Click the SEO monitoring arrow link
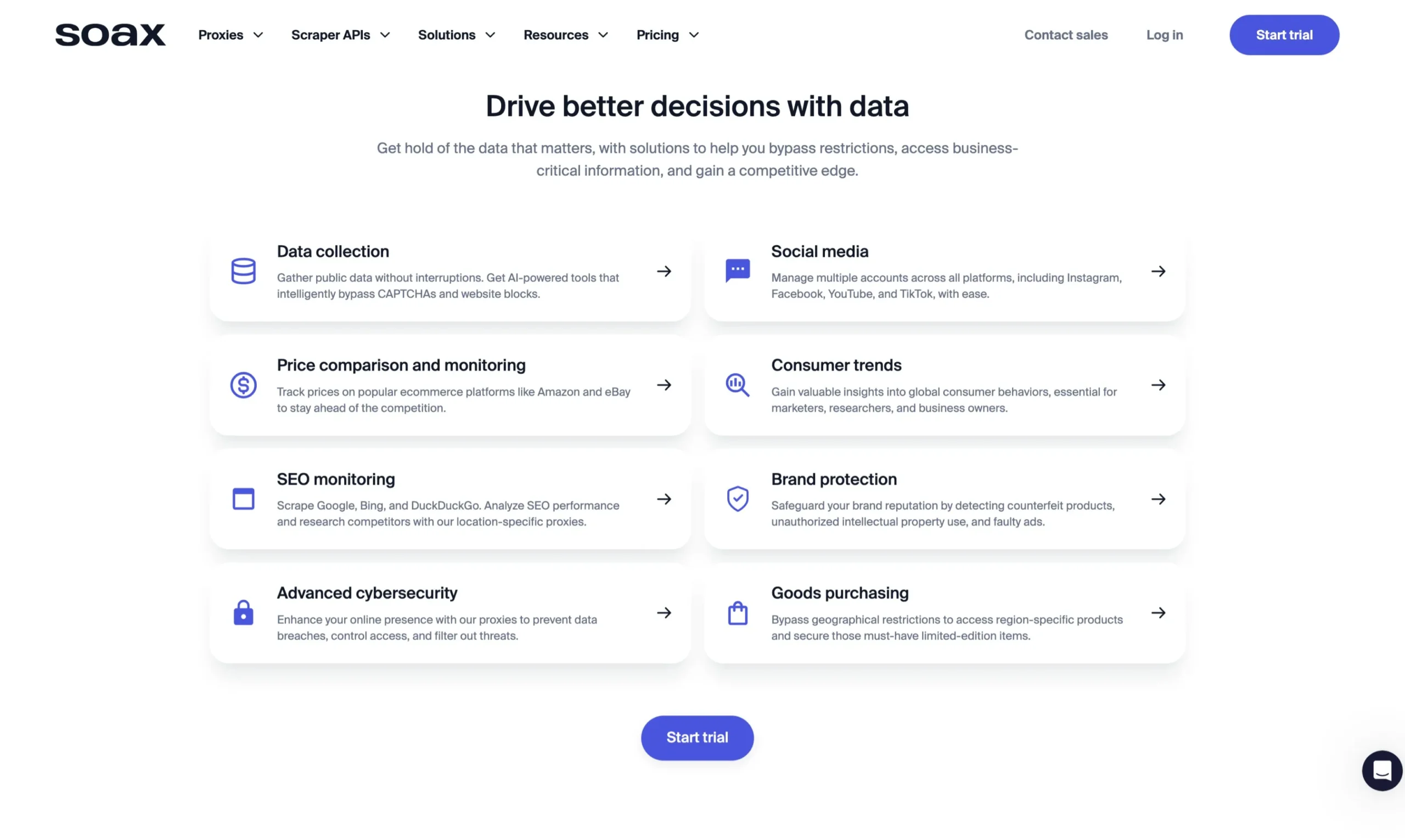 663,499
